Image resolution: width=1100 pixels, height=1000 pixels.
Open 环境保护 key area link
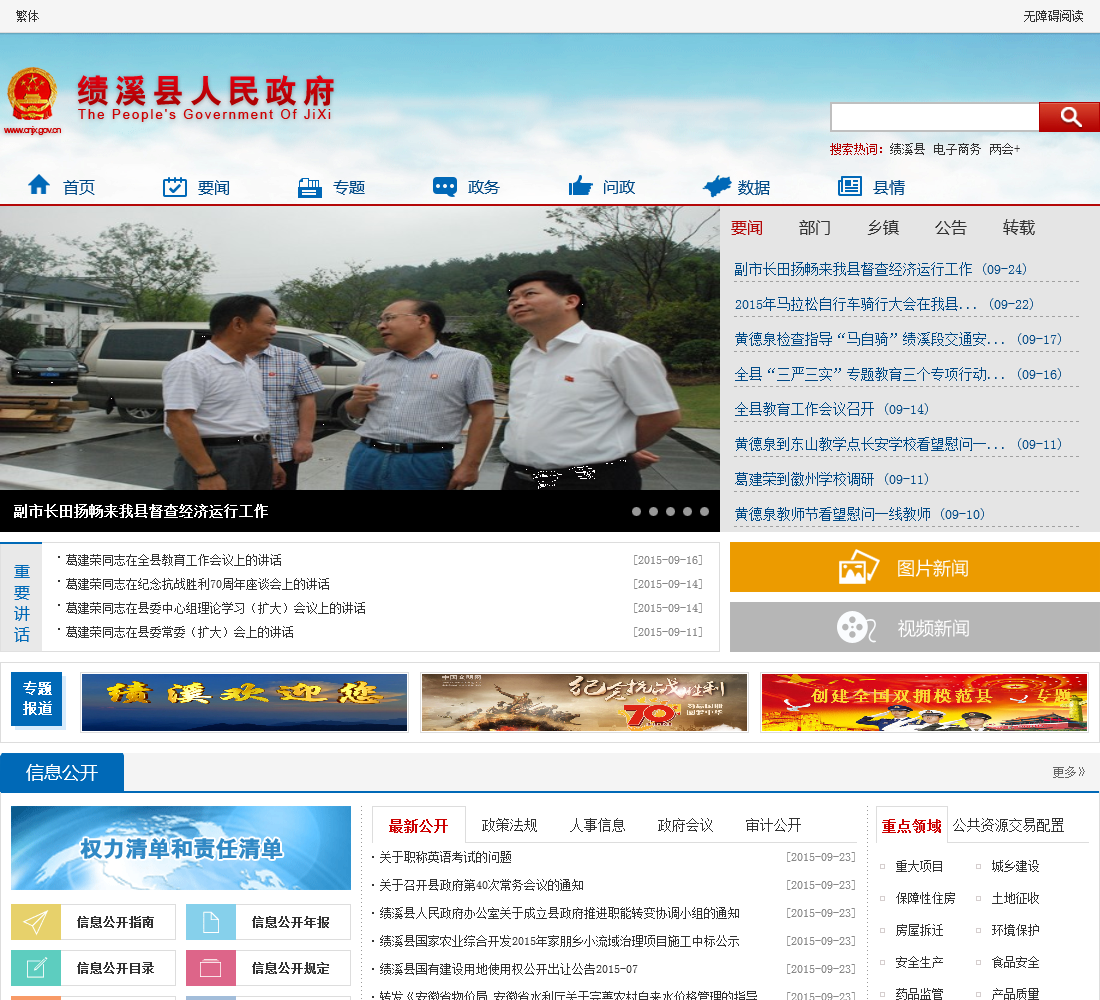point(1015,931)
